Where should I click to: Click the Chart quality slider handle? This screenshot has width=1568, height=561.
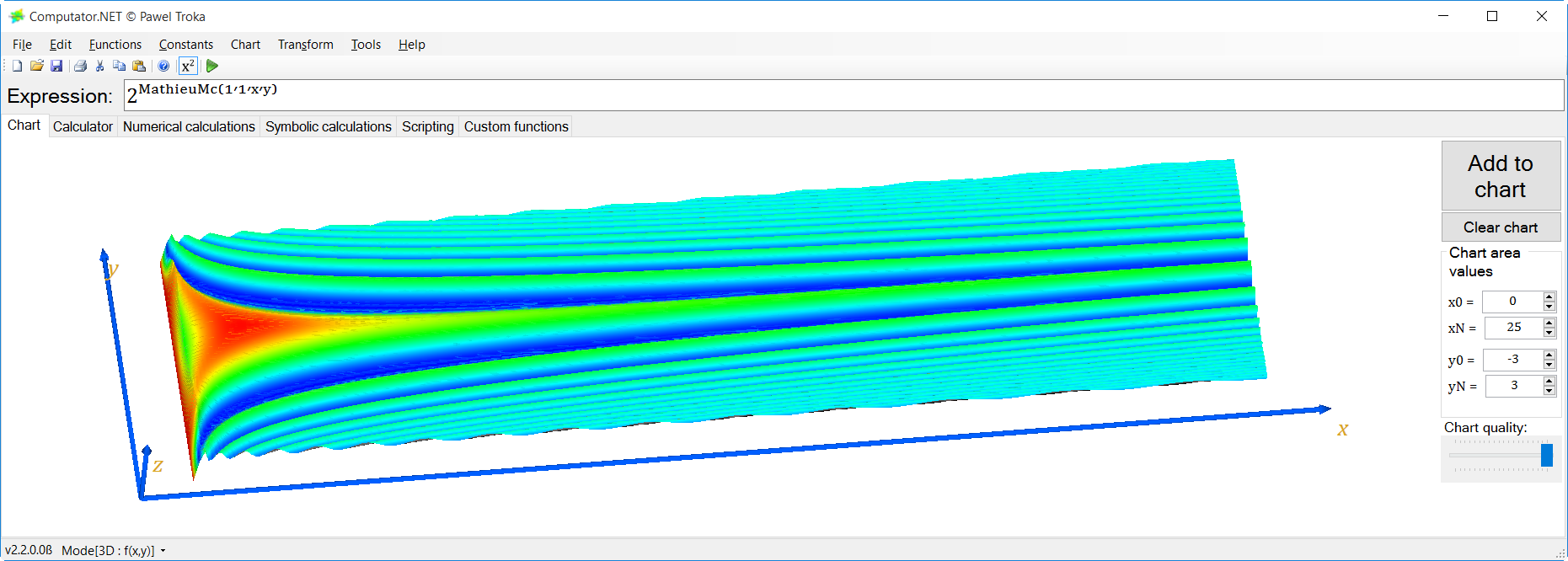click(x=1547, y=456)
